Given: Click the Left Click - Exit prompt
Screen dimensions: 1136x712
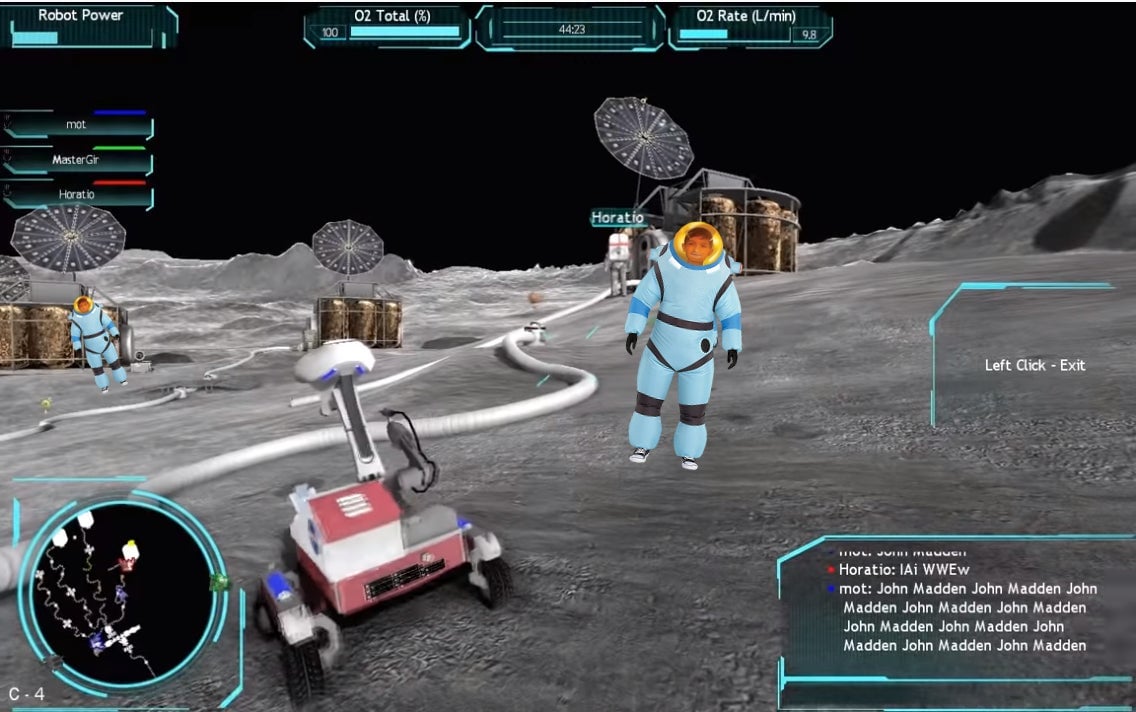Looking at the screenshot, I should coord(1034,365).
